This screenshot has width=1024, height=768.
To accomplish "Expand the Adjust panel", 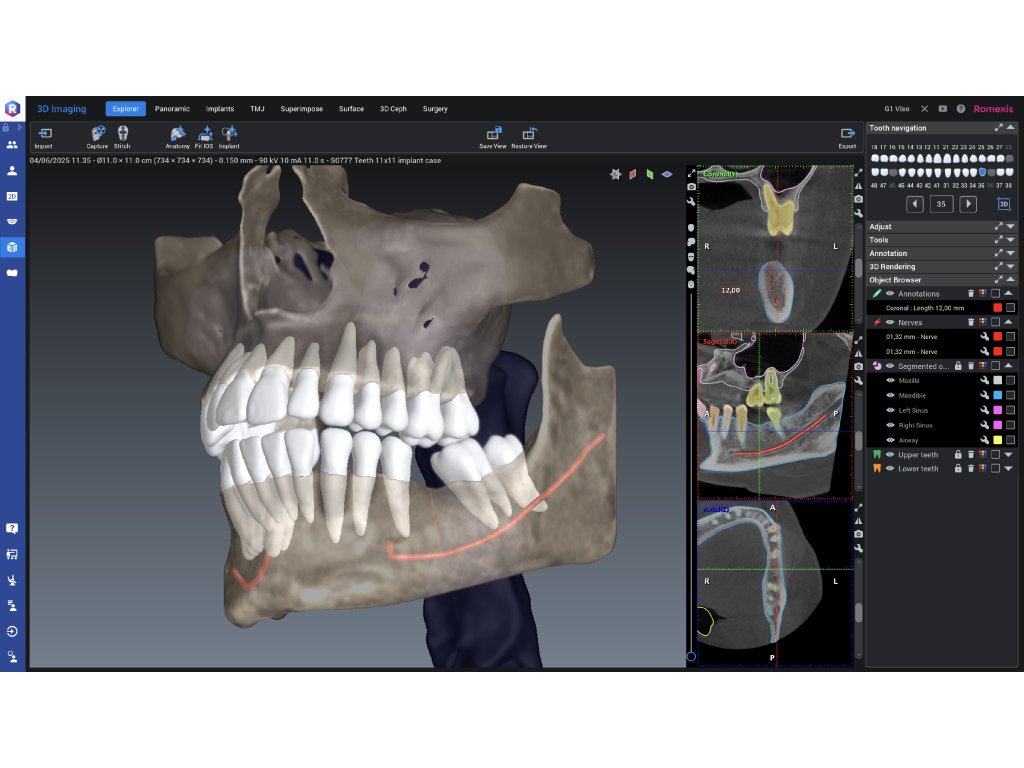I will point(1010,227).
